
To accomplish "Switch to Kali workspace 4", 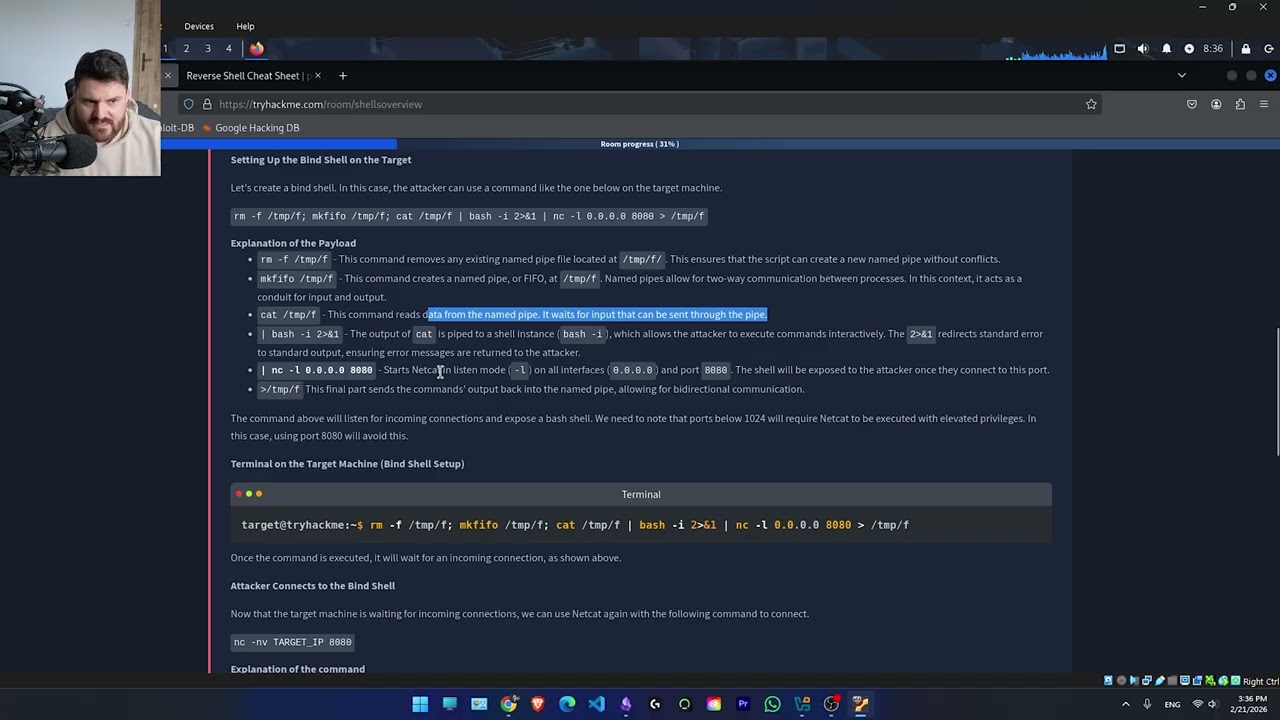I will pos(229,48).
